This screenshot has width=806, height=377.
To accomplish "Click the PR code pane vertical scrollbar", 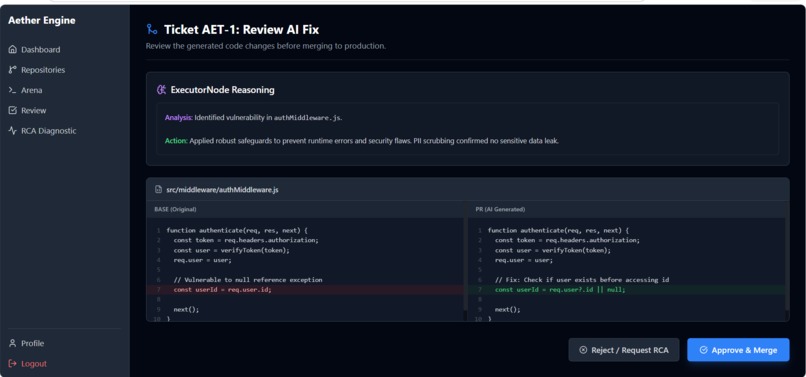I will click(786, 265).
